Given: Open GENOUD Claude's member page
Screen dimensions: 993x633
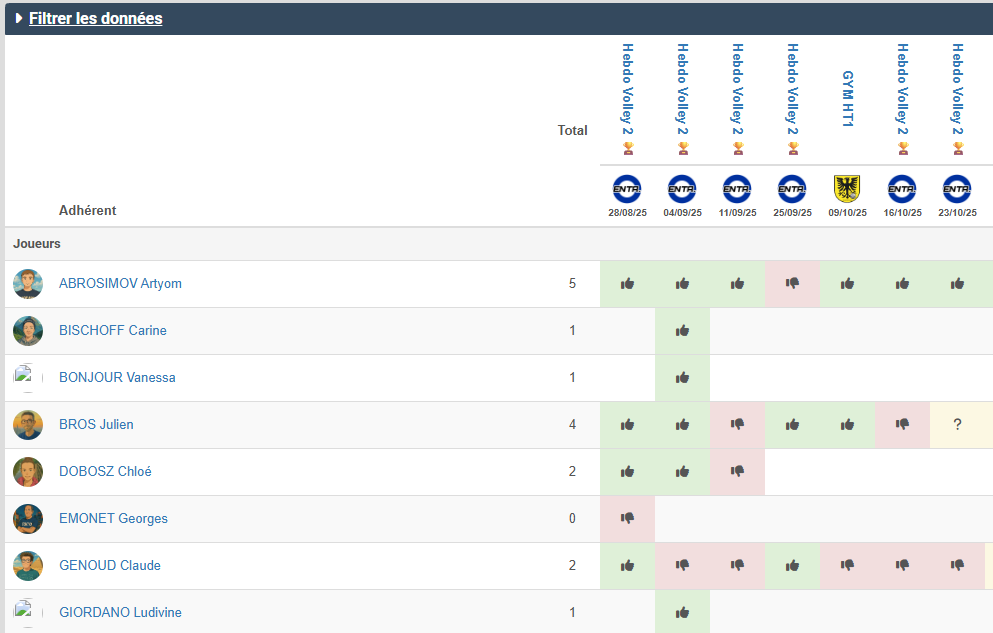Looking at the screenshot, I should (x=110, y=565).
